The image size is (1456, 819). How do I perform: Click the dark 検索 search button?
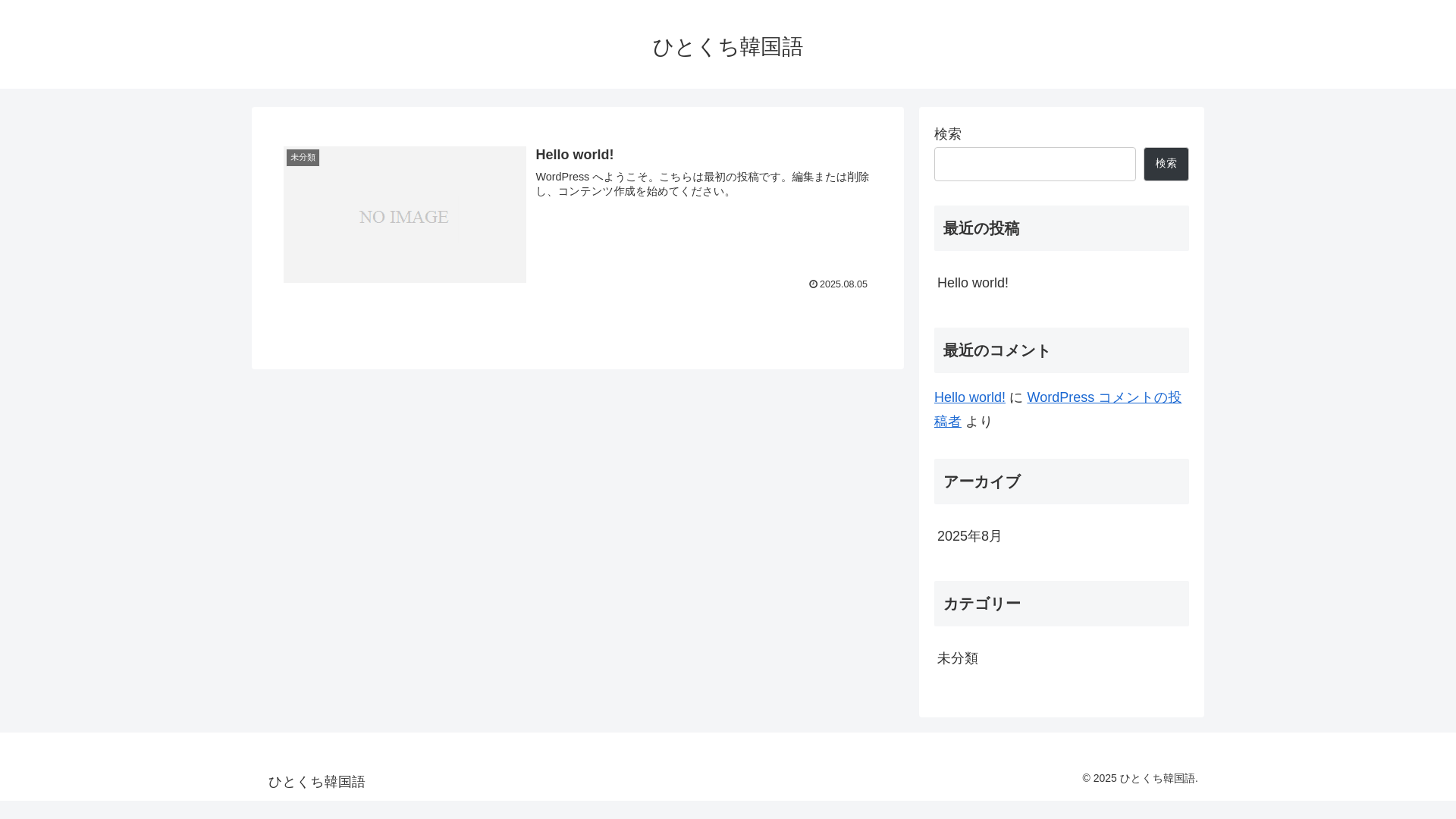1166,165
